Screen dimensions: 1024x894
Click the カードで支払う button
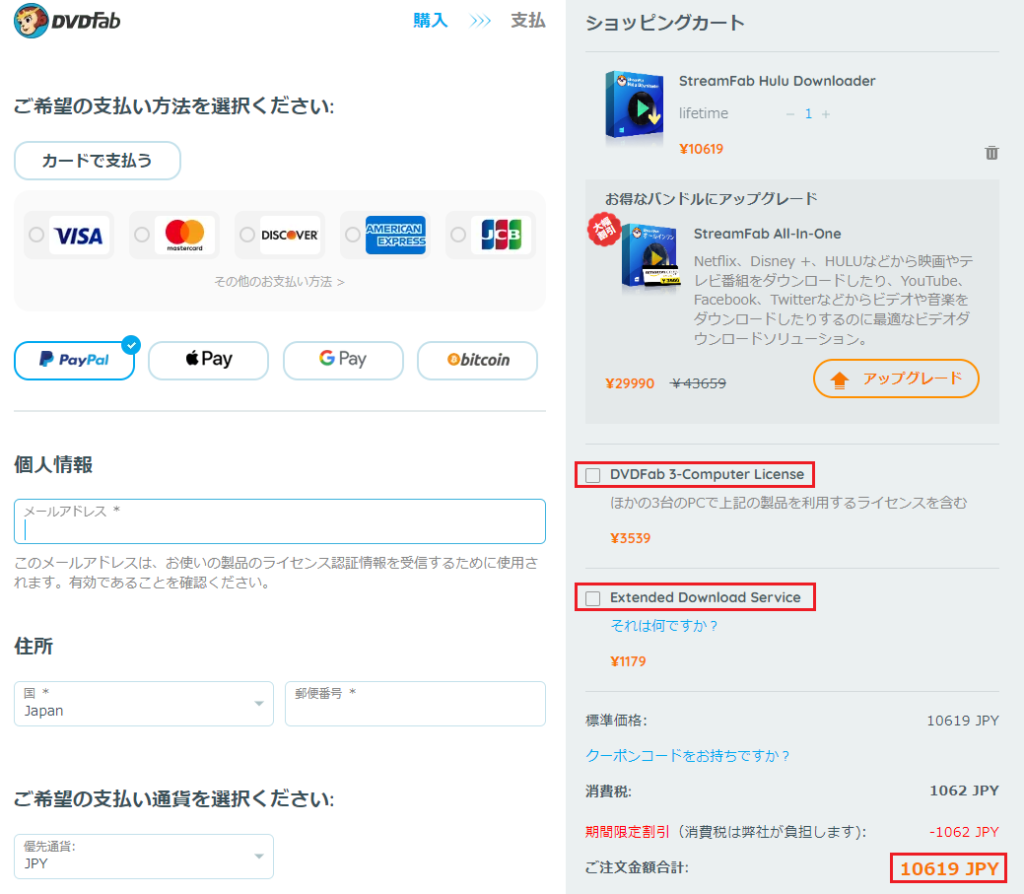(x=97, y=161)
